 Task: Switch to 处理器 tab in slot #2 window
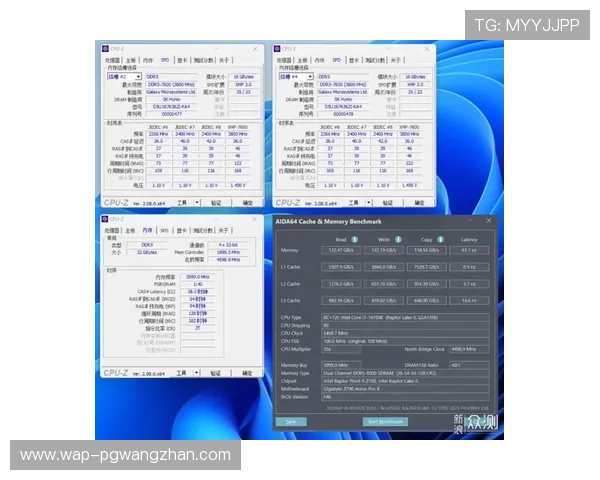tap(112, 60)
